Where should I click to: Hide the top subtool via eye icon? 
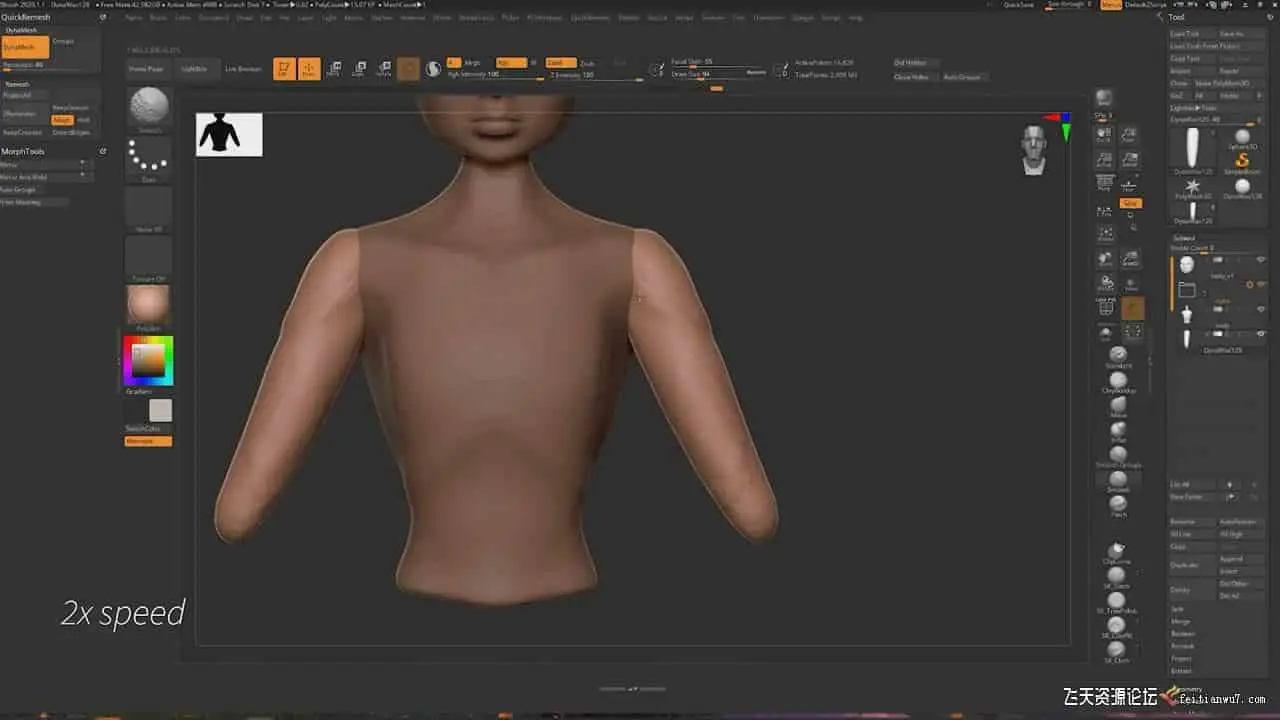tap(1261, 260)
